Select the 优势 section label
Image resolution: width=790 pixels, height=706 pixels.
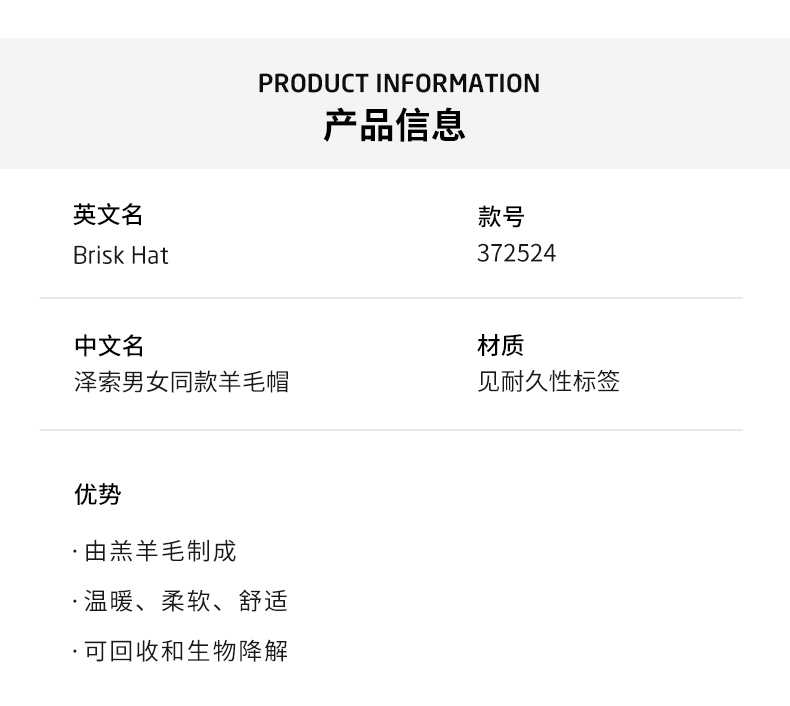pyautogui.click(x=98, y=494)
